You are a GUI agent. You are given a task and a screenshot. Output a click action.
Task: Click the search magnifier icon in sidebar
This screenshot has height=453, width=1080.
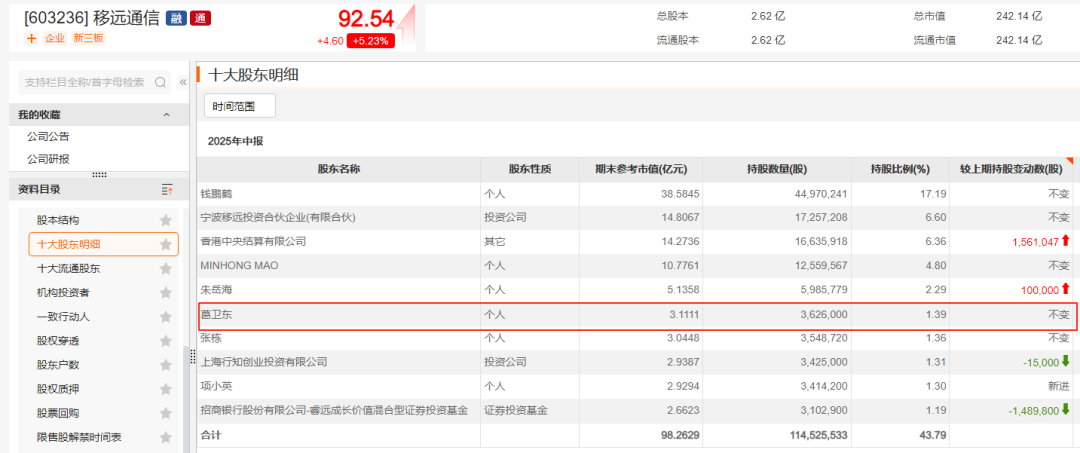[x=160, y=83]
